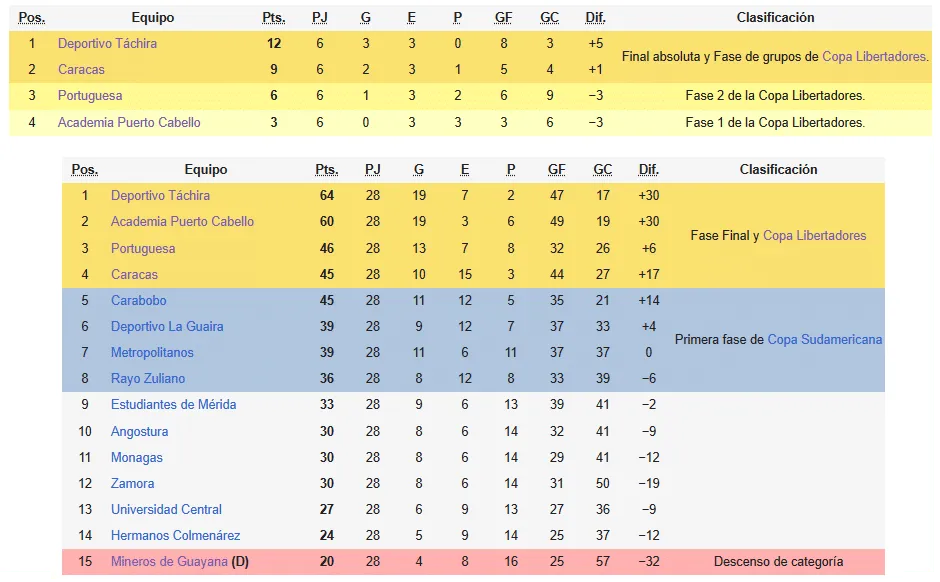This screenshot has height=582, width=940.
Task: Open Angostura team page
Action: pyautogui.click(x=139, y=432)
